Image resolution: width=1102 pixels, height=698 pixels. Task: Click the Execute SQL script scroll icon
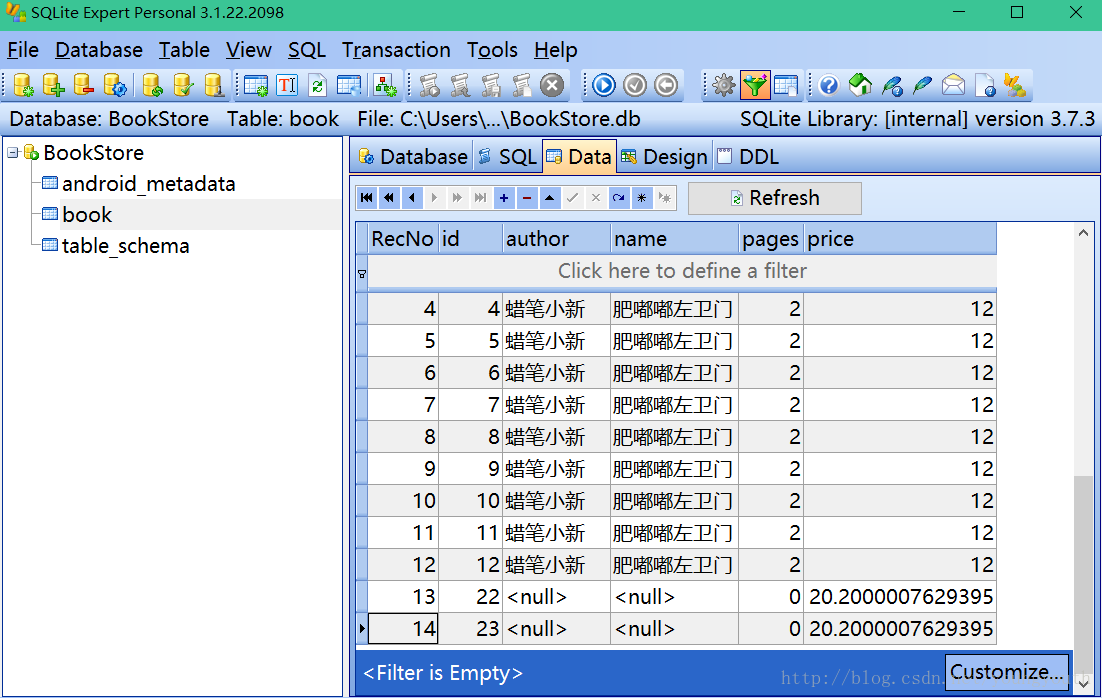pyautogui.click(x=429, y=86)
